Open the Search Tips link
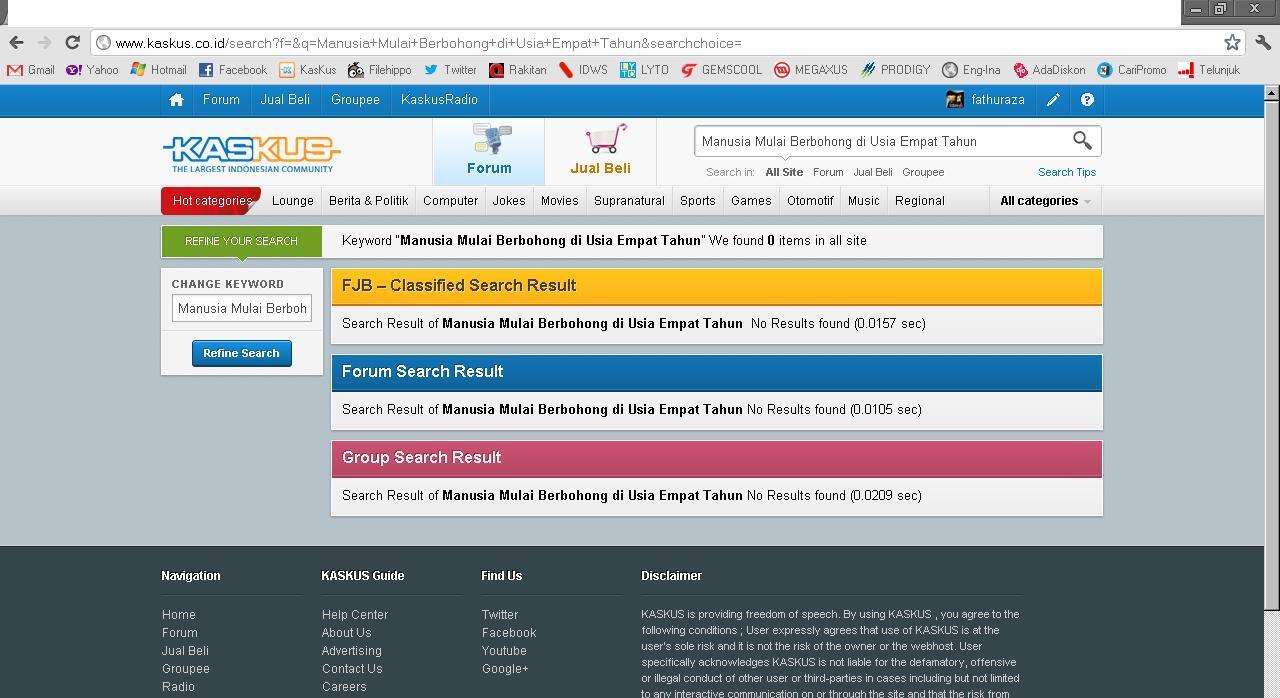This screenshot has width=1280, height=698. pos(1067,172)
